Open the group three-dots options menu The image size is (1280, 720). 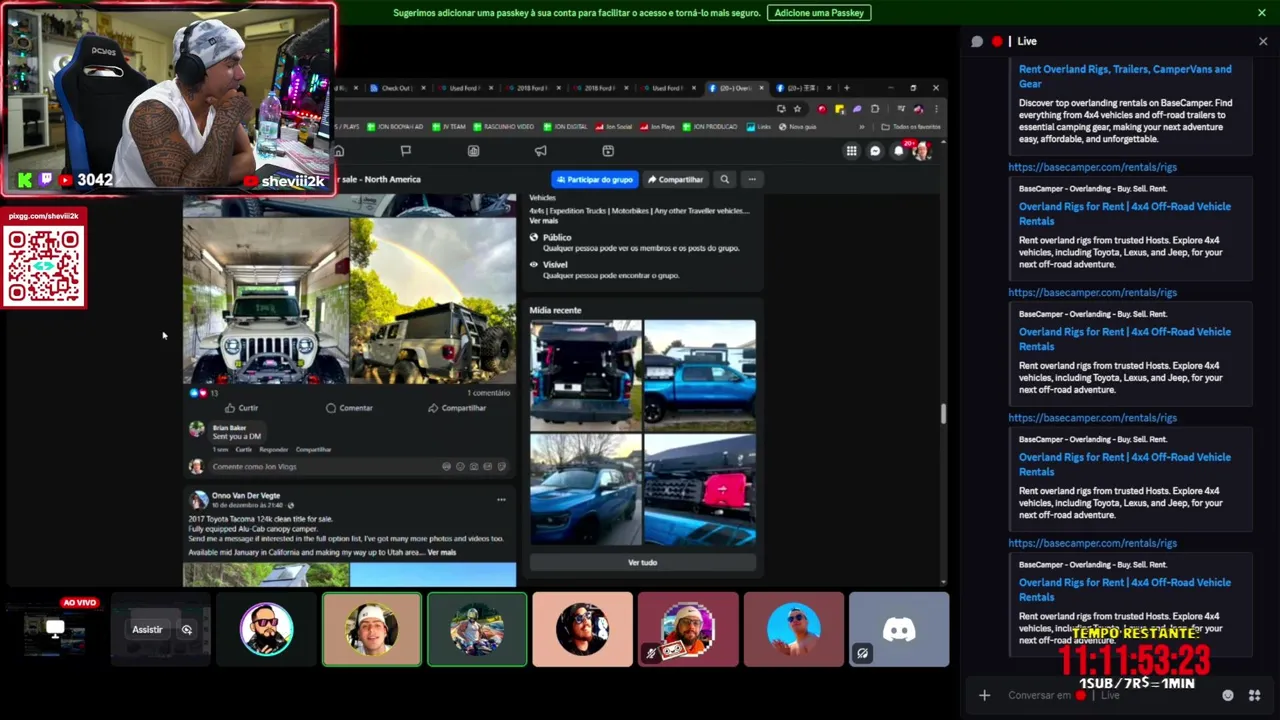752,179
